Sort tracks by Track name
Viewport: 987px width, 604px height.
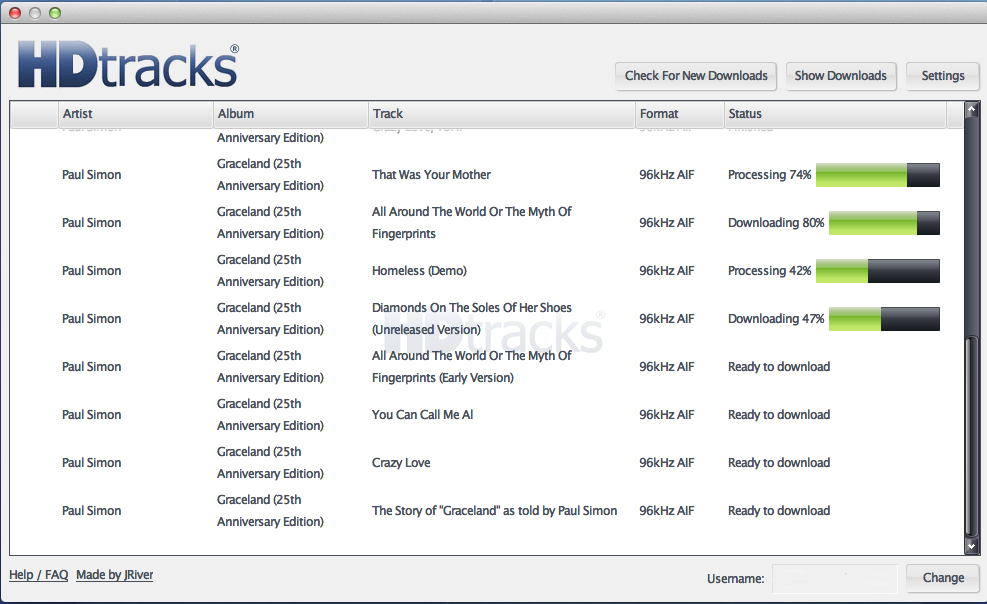(500, 113)
